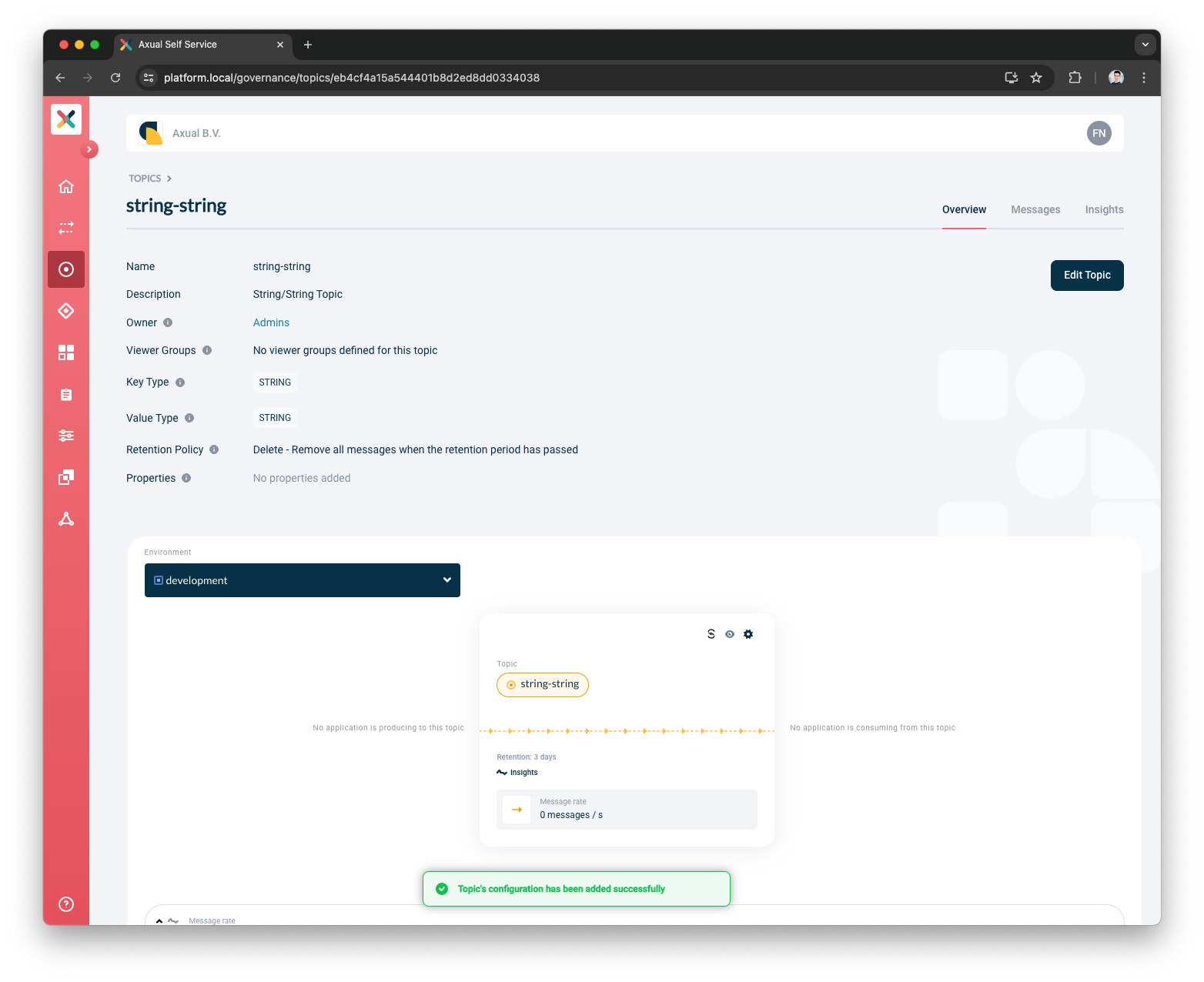Open the browser tab list chevron
1204x982 pixels.
click(x=1145, y=45)
